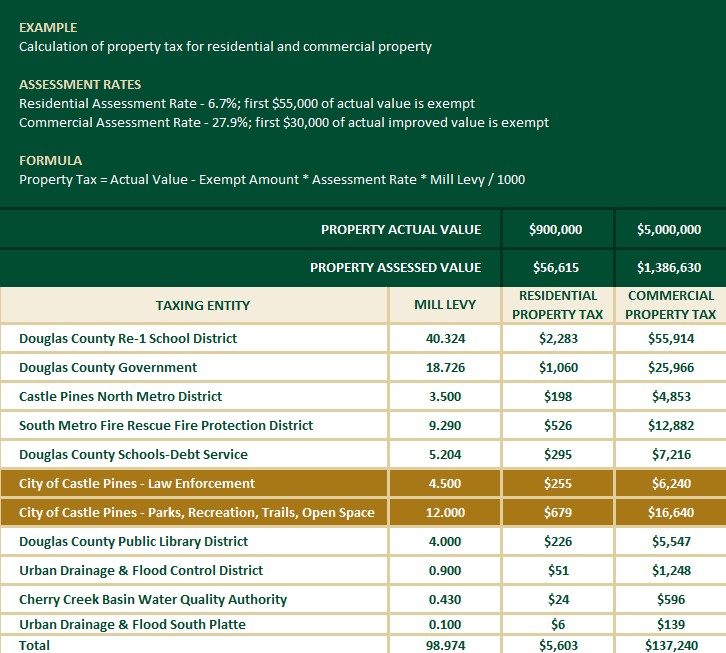Viewport: 726px width, 653px height.
Task: Select the COMMERCIAL PROPERTY TAX column header
Action: click(670, 305)
